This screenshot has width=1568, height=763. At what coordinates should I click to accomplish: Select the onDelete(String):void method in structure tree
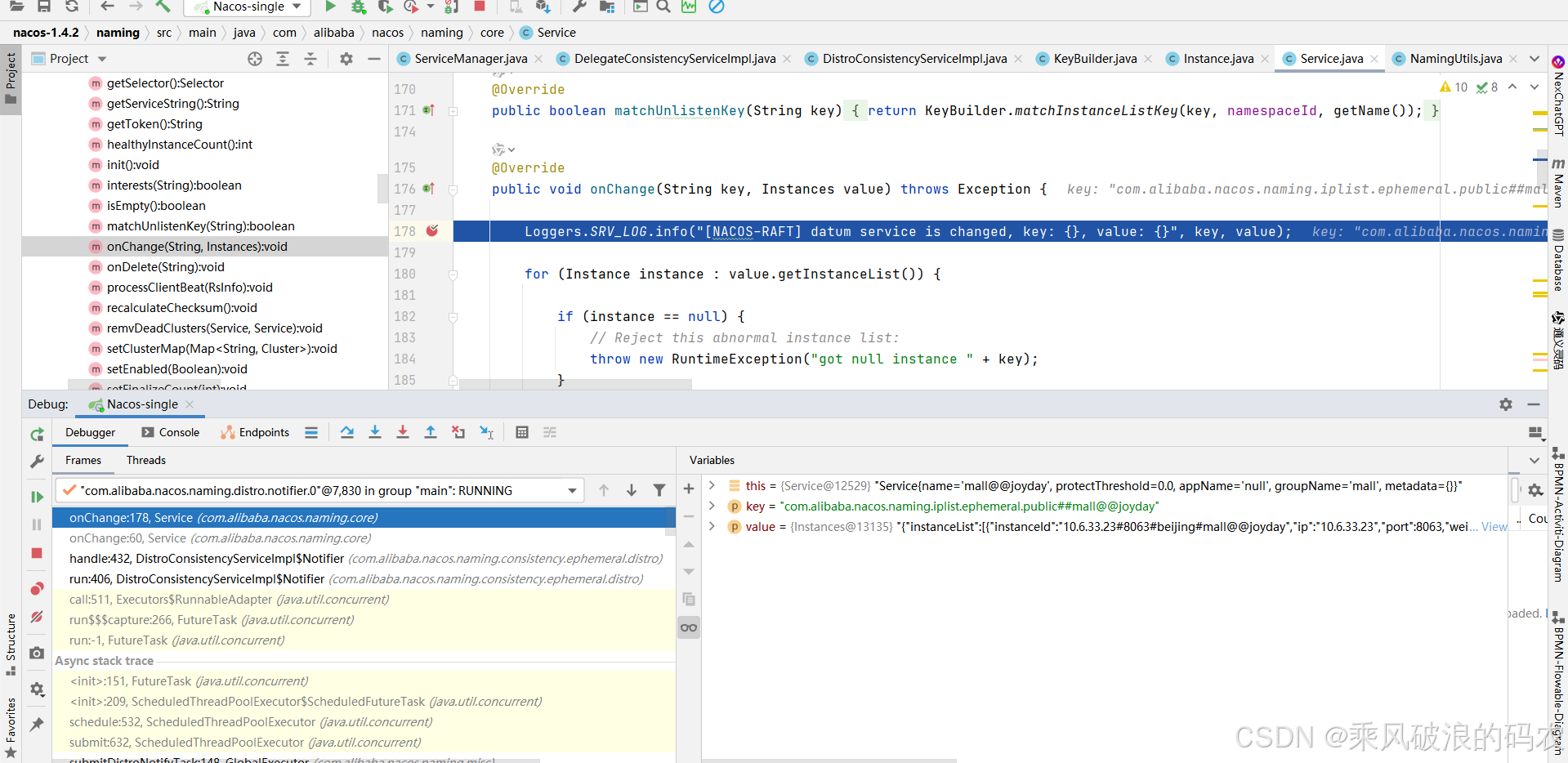pos(165,267)
